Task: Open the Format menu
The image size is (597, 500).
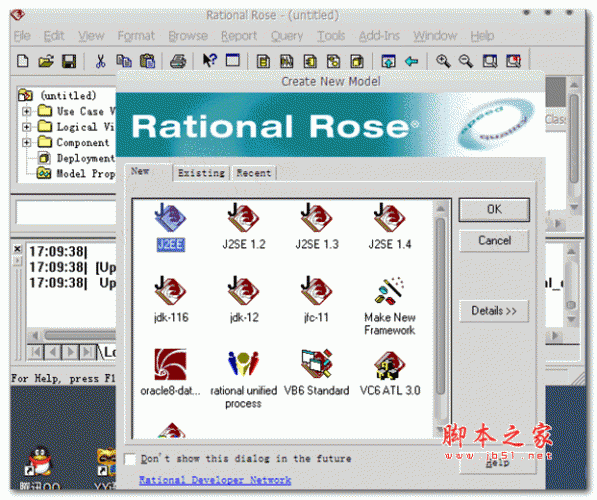Action: pyautogui.click(x=136, y=36)
